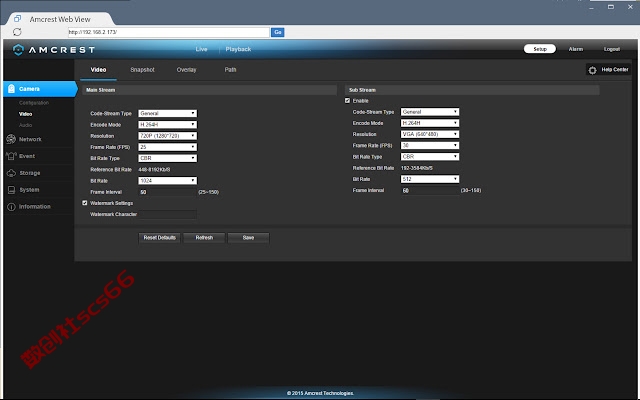
Task: Open Main Stream Bit Rate Type dropdown
Action: click(167, 158)
